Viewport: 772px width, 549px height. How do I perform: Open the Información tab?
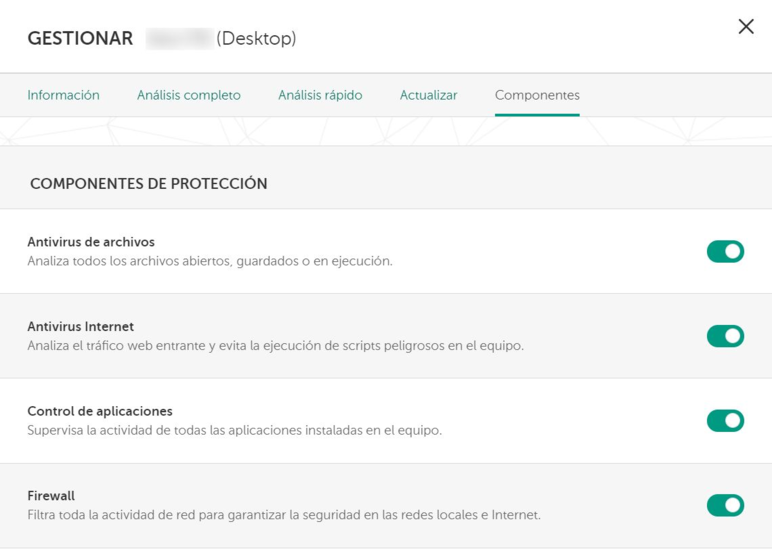63,95
